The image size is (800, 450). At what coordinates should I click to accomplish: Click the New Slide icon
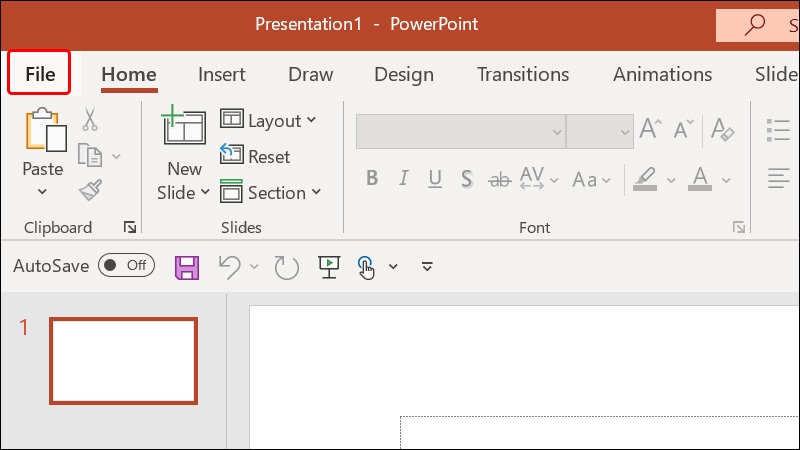point(184,126)
